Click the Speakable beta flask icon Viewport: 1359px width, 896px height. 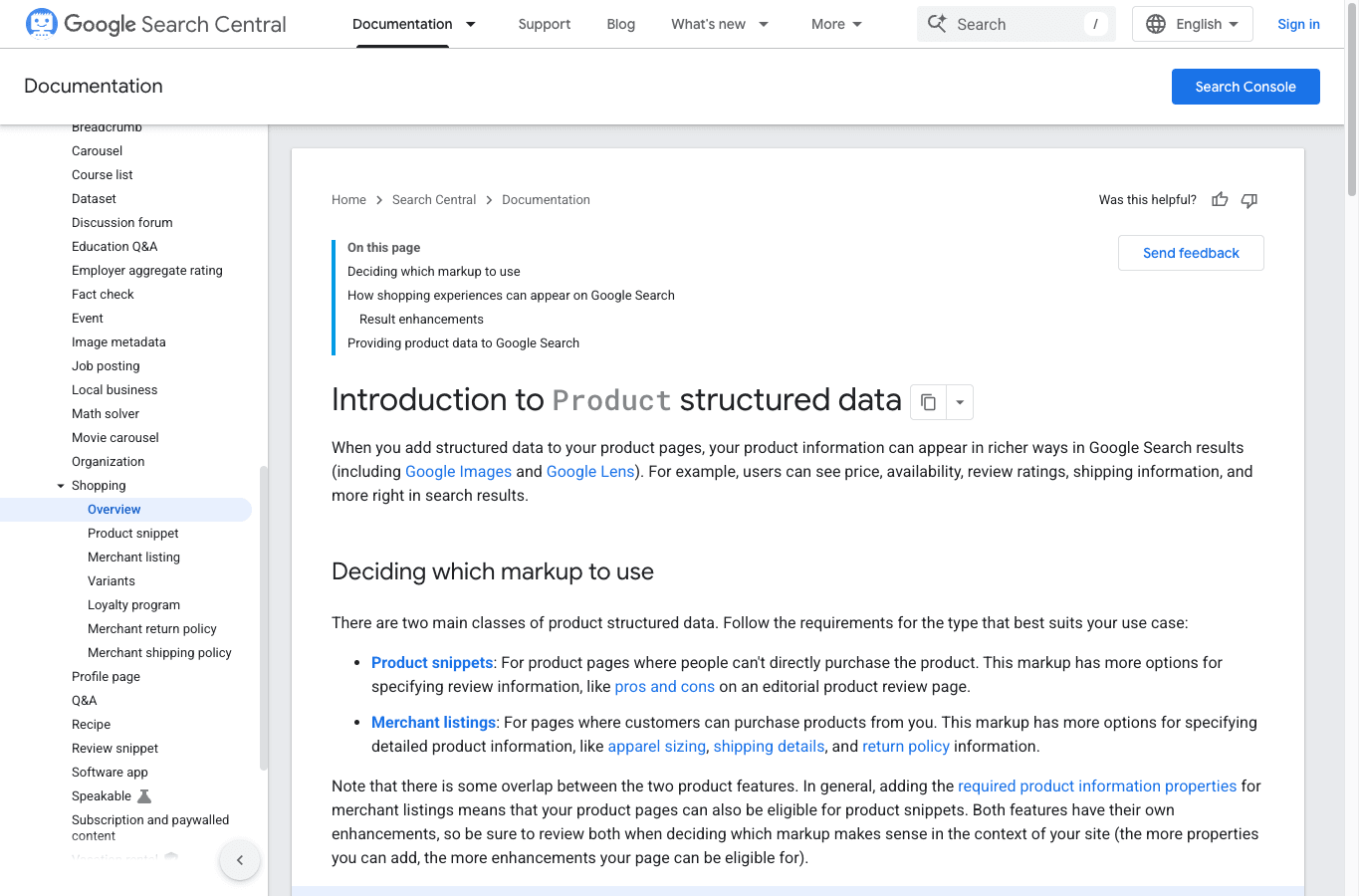[144, 796]
